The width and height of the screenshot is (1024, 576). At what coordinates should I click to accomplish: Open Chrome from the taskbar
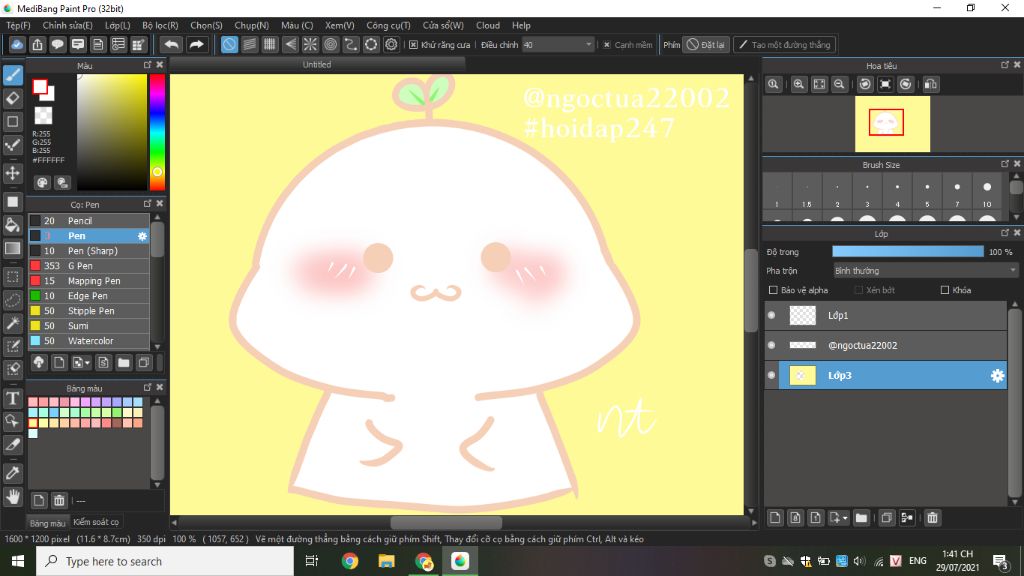click(x=349, y=561)
